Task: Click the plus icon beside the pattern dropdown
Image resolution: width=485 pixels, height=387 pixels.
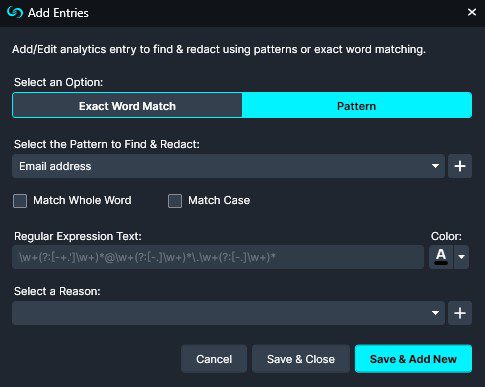Action: pyautogui.click(x=460, y=166)
